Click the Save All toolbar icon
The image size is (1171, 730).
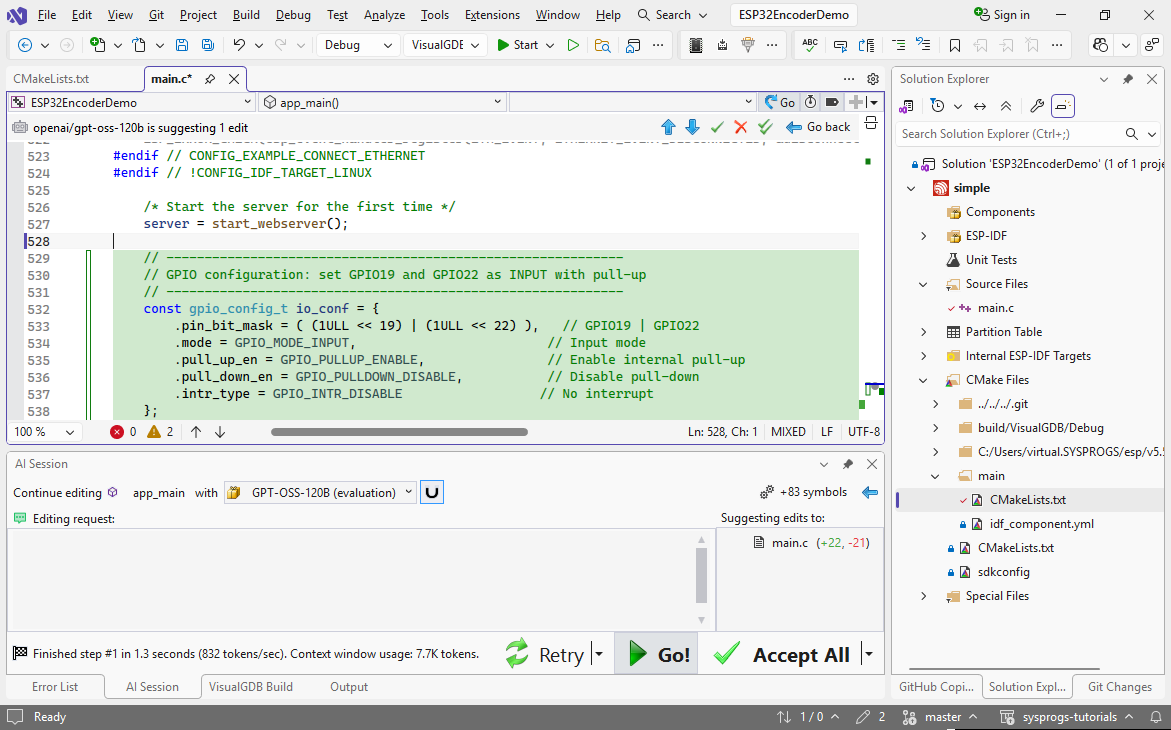(x=207, y=45)
